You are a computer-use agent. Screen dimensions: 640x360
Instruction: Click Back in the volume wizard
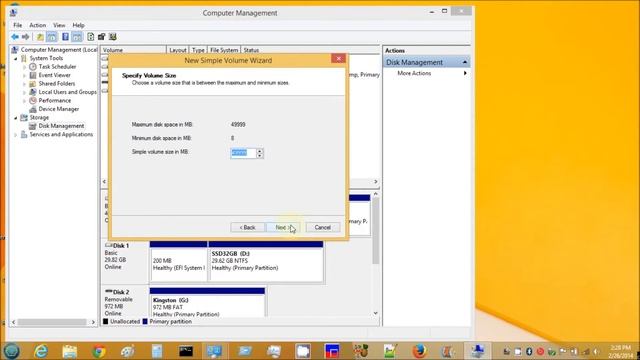pyautogui.click(x=247, y=227)
